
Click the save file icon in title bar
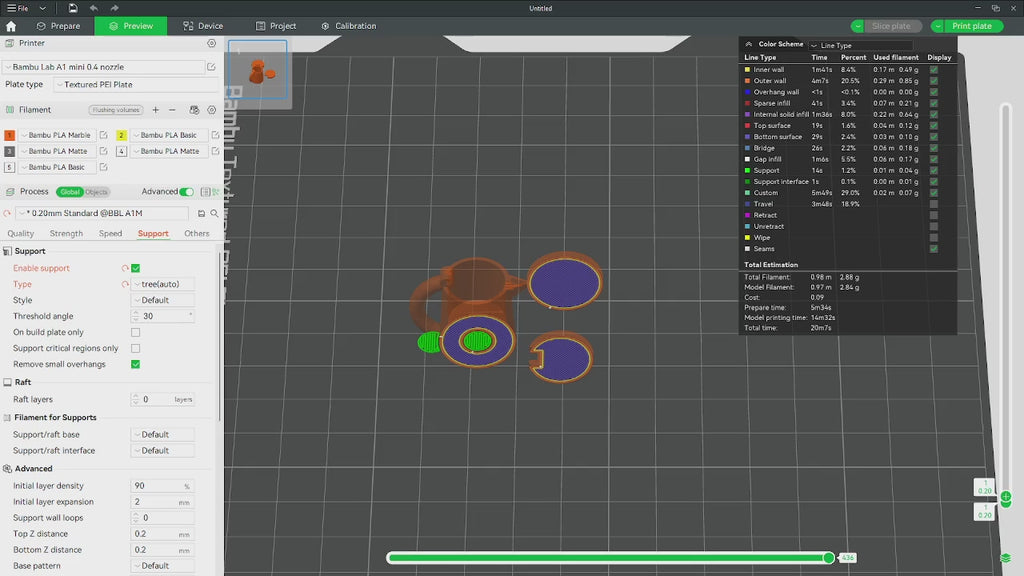pos(72,8)
